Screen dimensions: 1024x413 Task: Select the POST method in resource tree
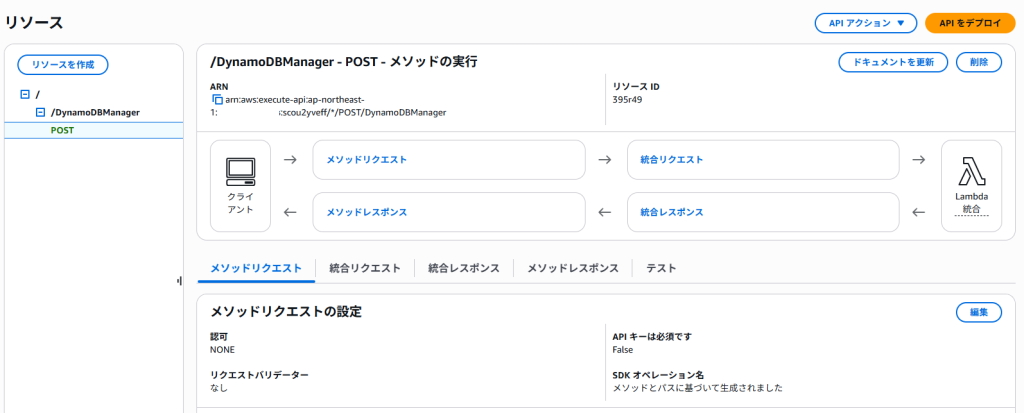point(62,130)
